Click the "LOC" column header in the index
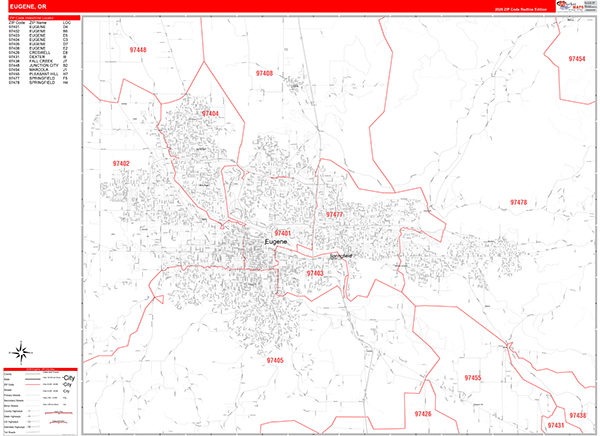600x436 pixels. coord(66,23)
